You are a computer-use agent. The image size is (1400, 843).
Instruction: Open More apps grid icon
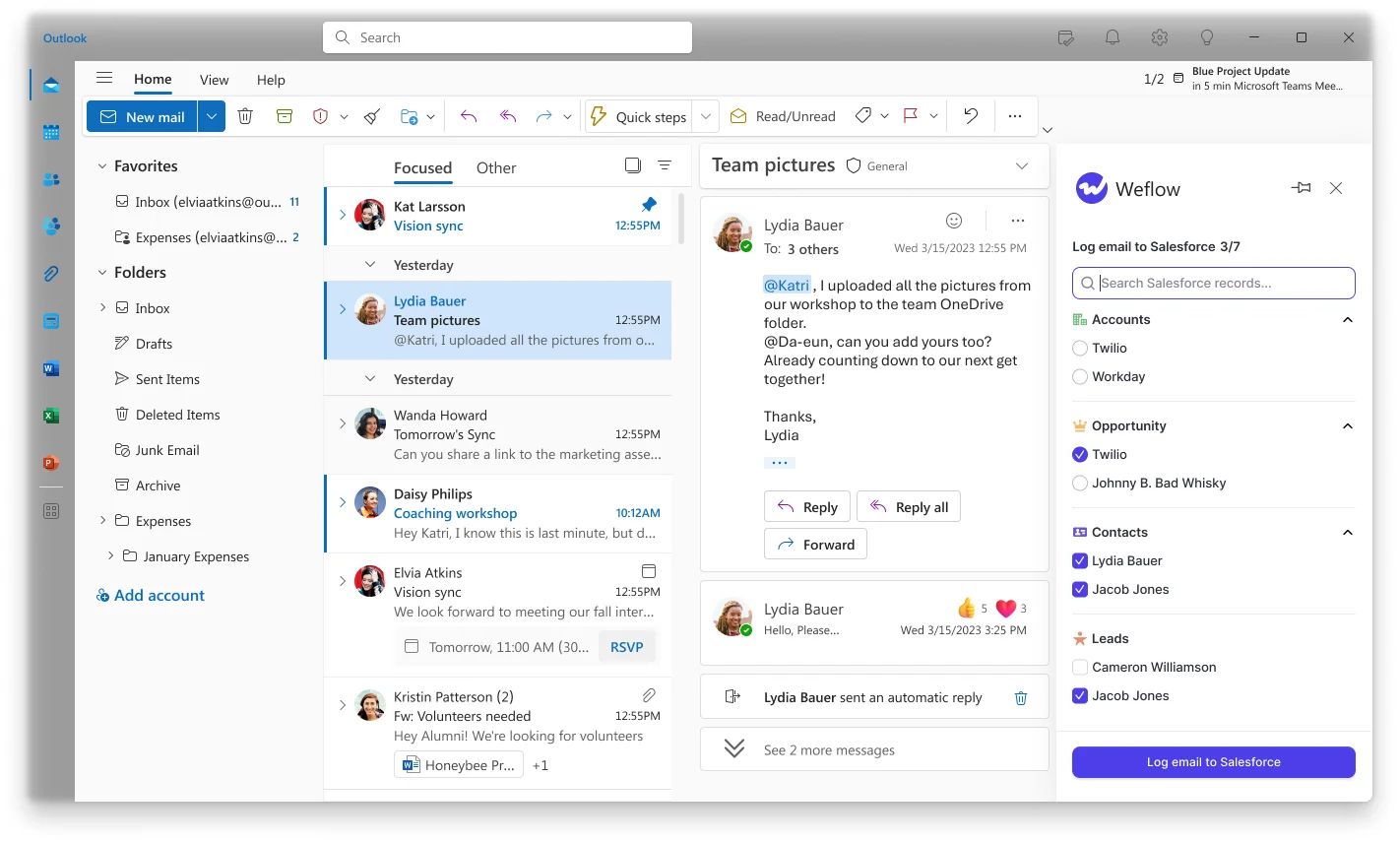tap(51, 511)
